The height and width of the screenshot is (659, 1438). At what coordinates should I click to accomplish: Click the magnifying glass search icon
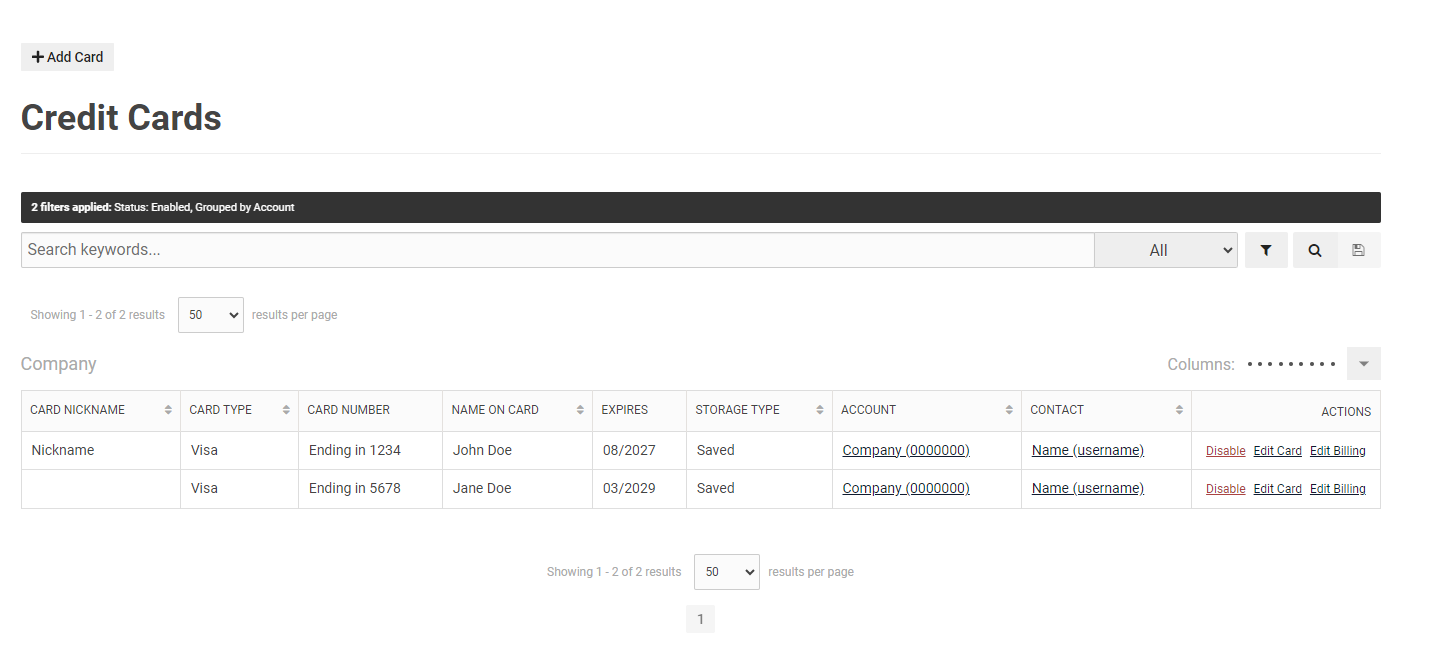click(x=1314, y=250)
